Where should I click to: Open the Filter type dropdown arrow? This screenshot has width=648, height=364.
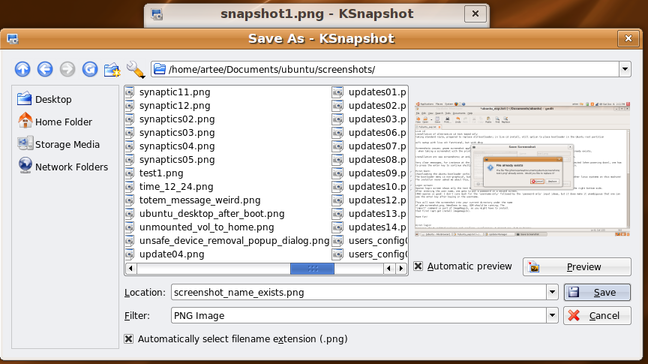552,316
